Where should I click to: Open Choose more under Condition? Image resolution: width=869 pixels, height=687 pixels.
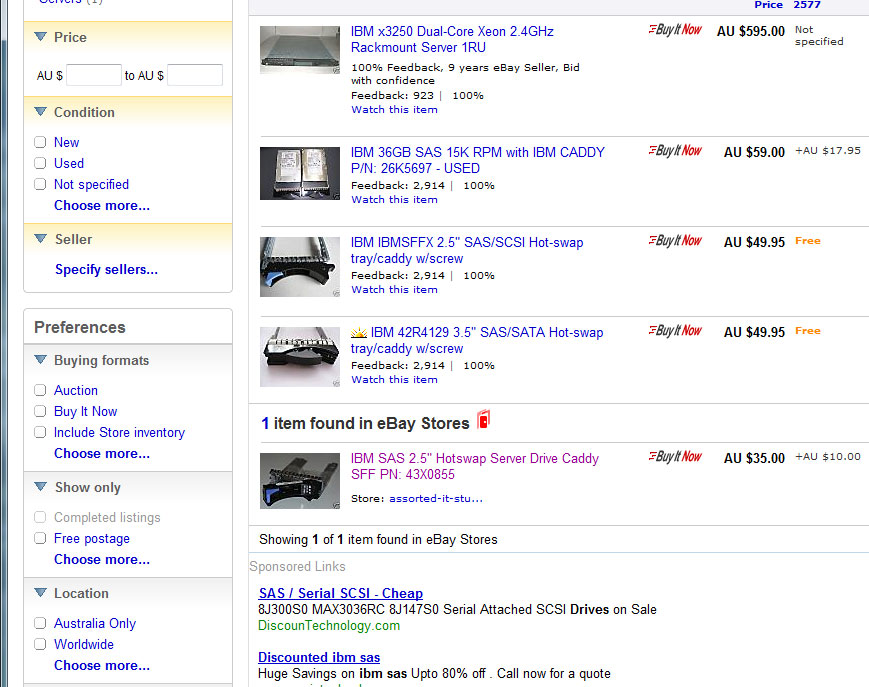[102, 206]
